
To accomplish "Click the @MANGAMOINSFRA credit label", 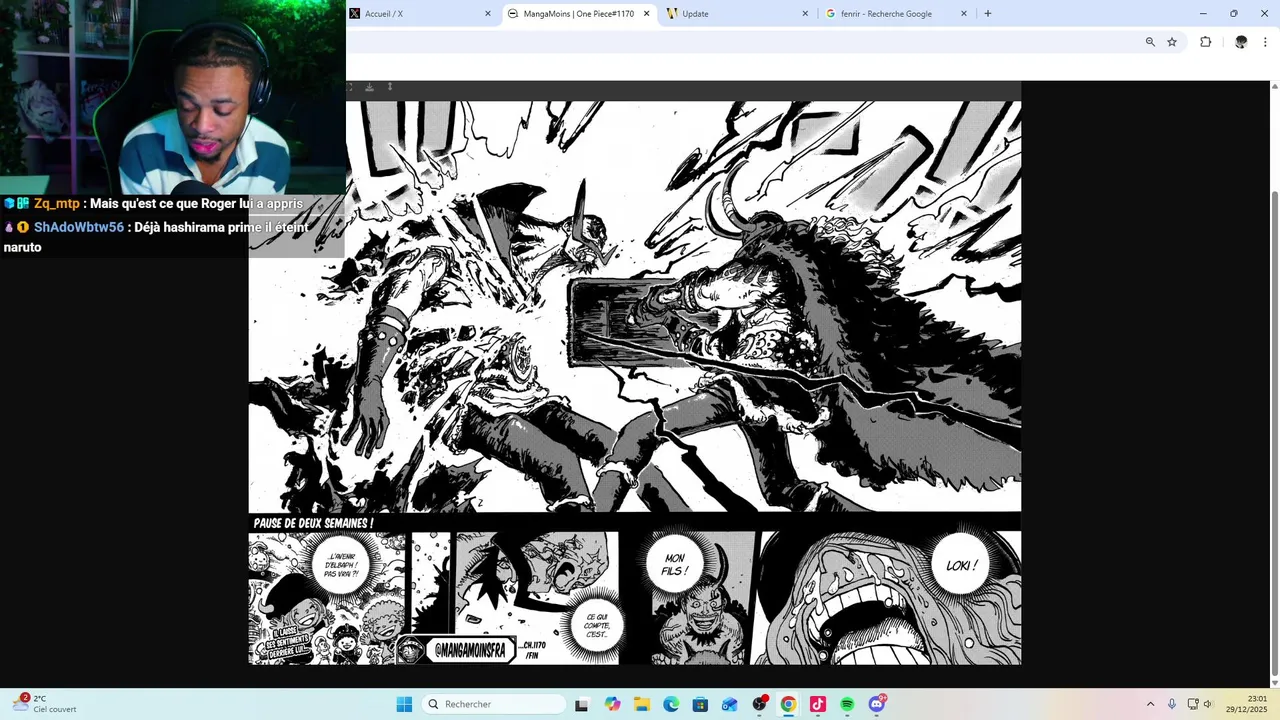I will click(x=472, y=650).
